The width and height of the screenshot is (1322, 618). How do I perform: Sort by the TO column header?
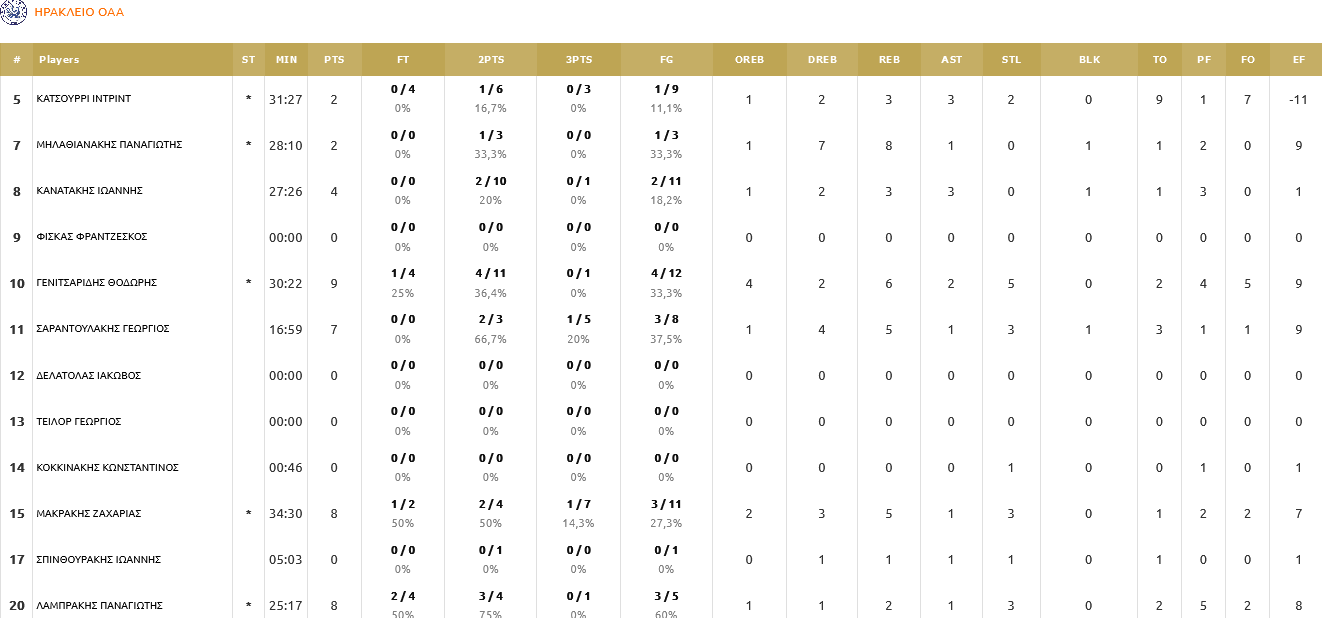click(x=1159, y=60)
